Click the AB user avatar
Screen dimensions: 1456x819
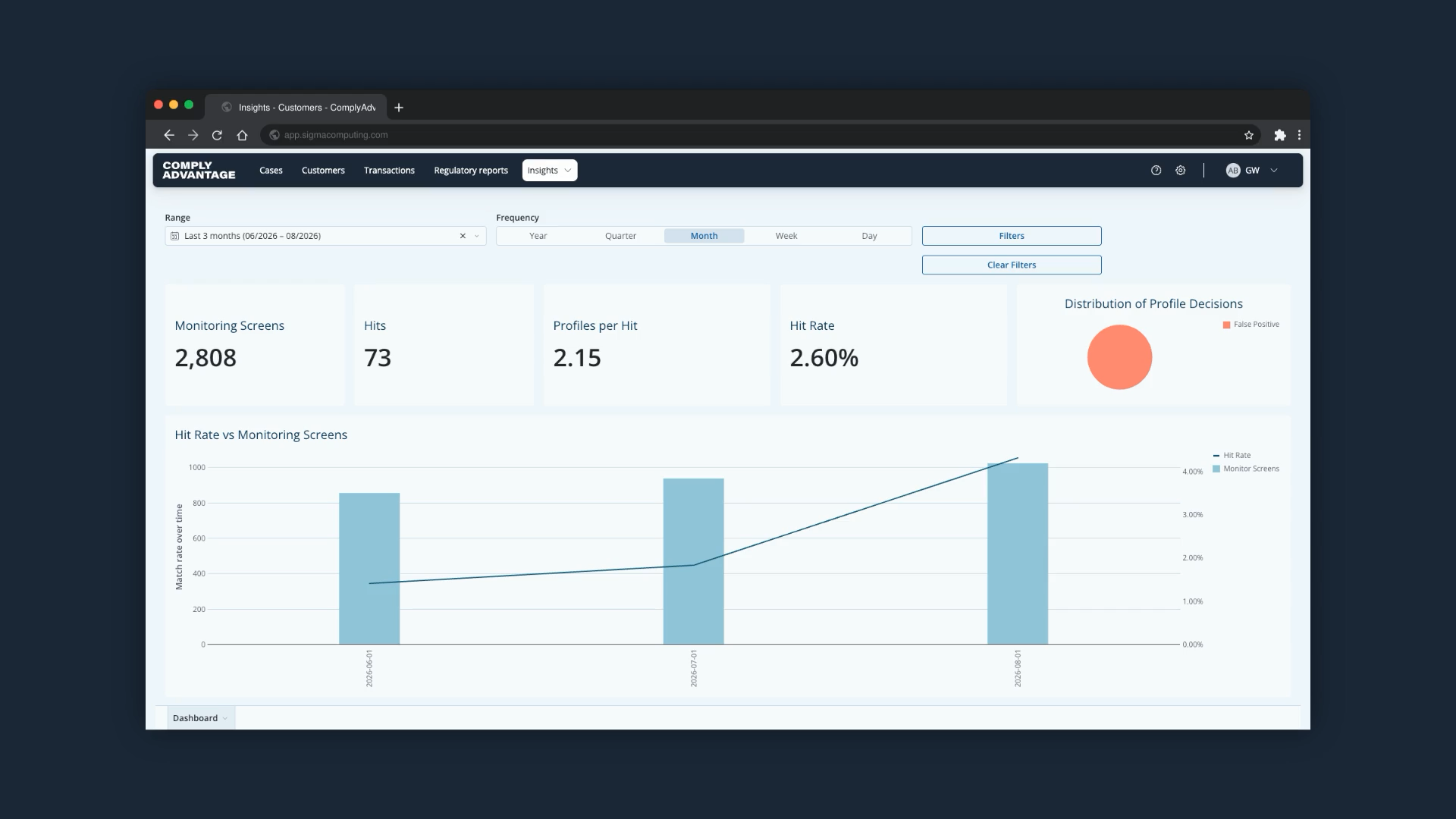[x=1233, y=171]
